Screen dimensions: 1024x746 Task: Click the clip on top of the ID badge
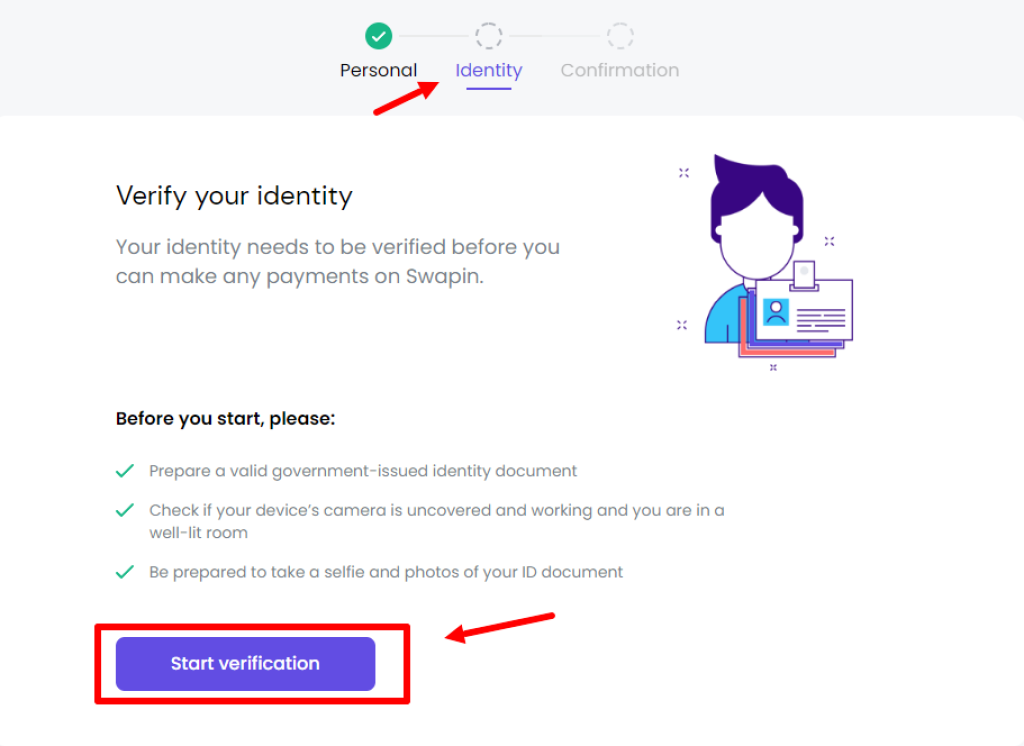click(x=804, y=276)
